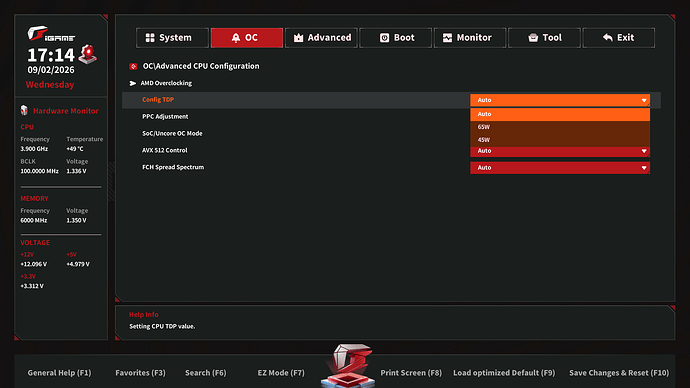Choose 45W from Config TDP list

[560, 140]
